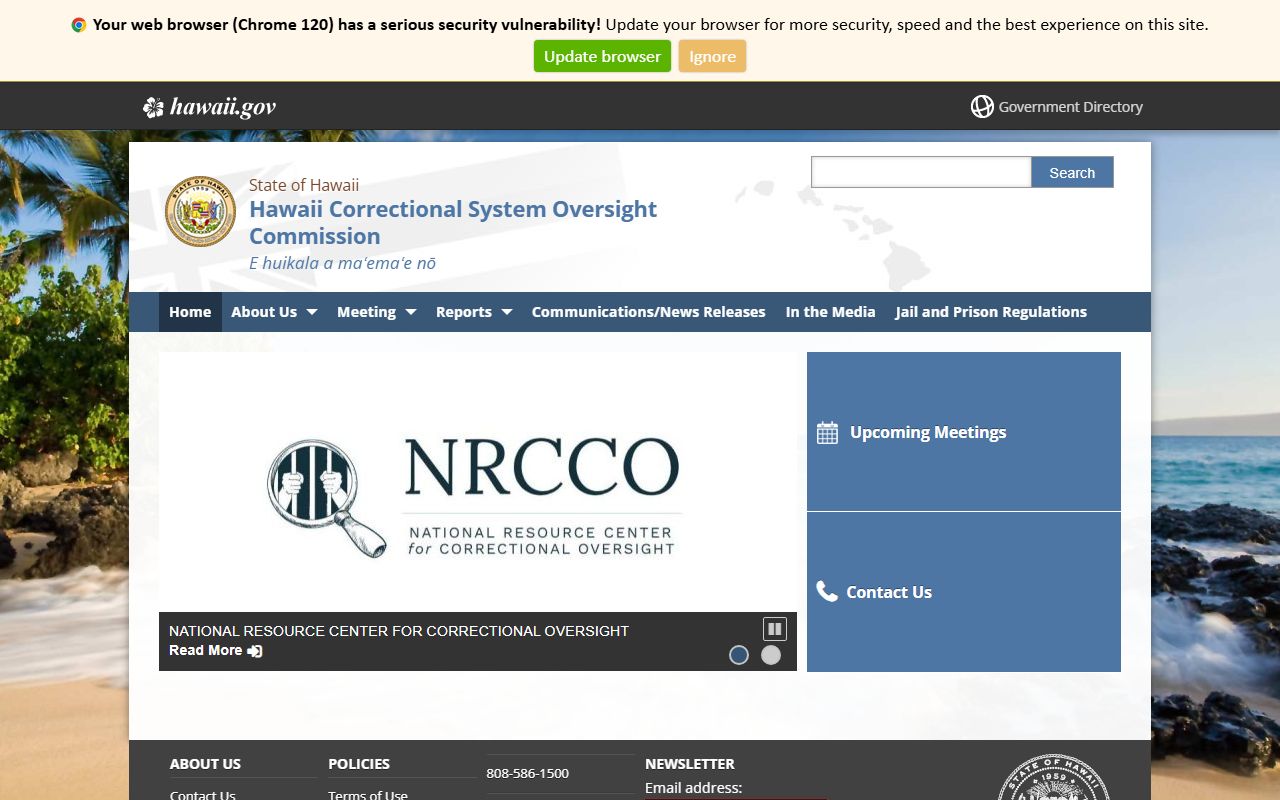Viewport: 1280px width, 800px height.
Task: Click the State of Hawaii seal in header
Action: point(200,211)
